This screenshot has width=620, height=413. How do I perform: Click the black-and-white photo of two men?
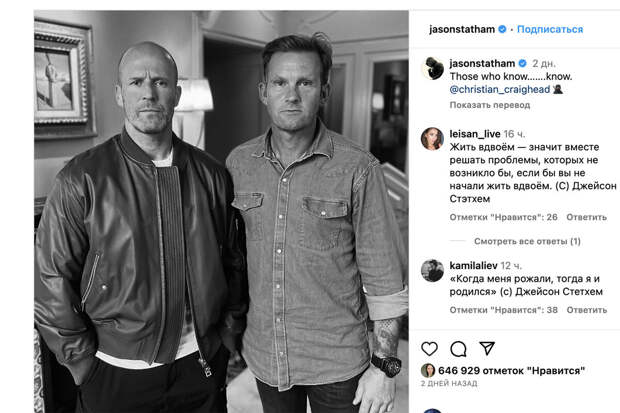coord(221,212)
